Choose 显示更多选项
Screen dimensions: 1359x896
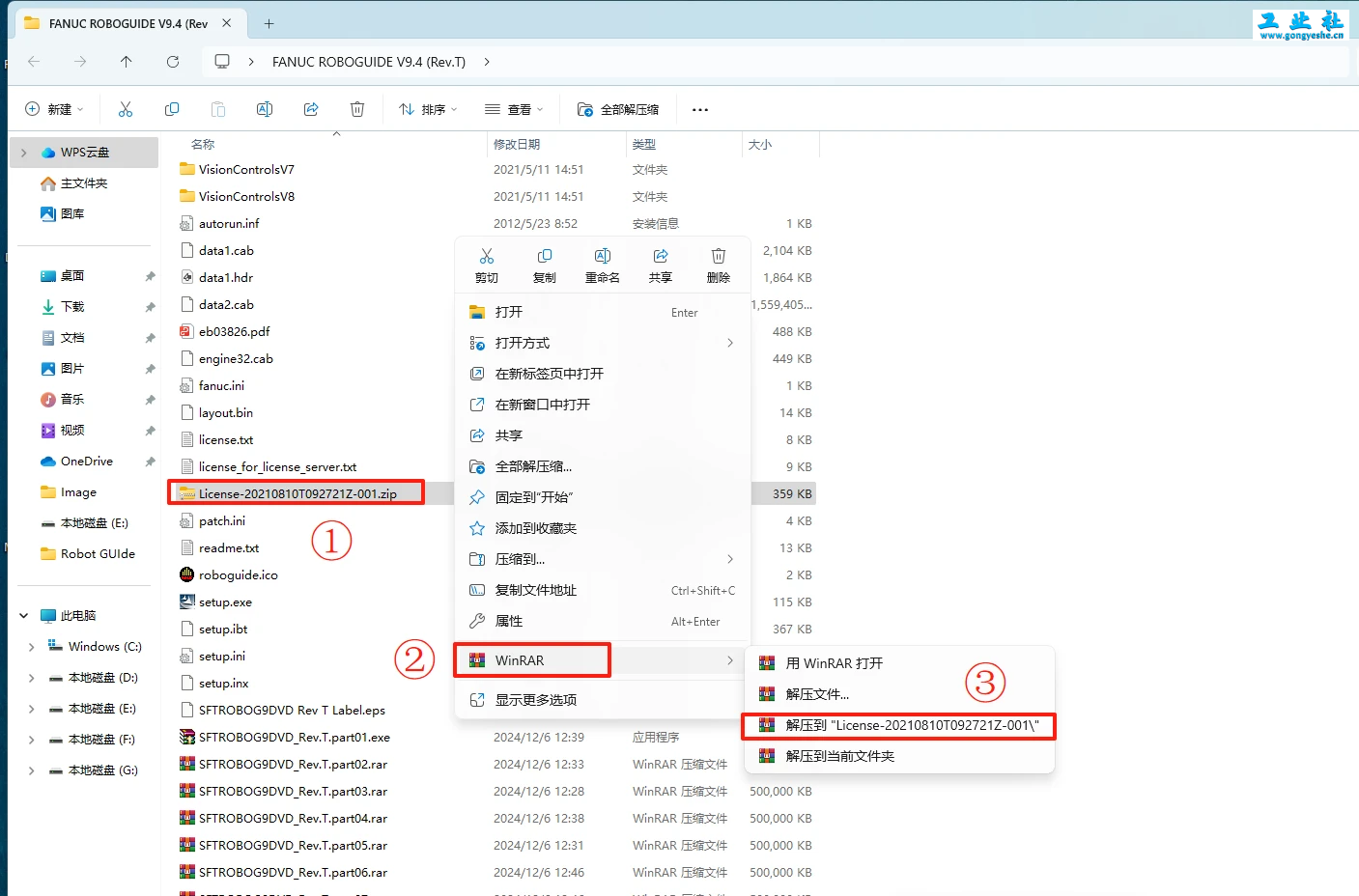602,700
